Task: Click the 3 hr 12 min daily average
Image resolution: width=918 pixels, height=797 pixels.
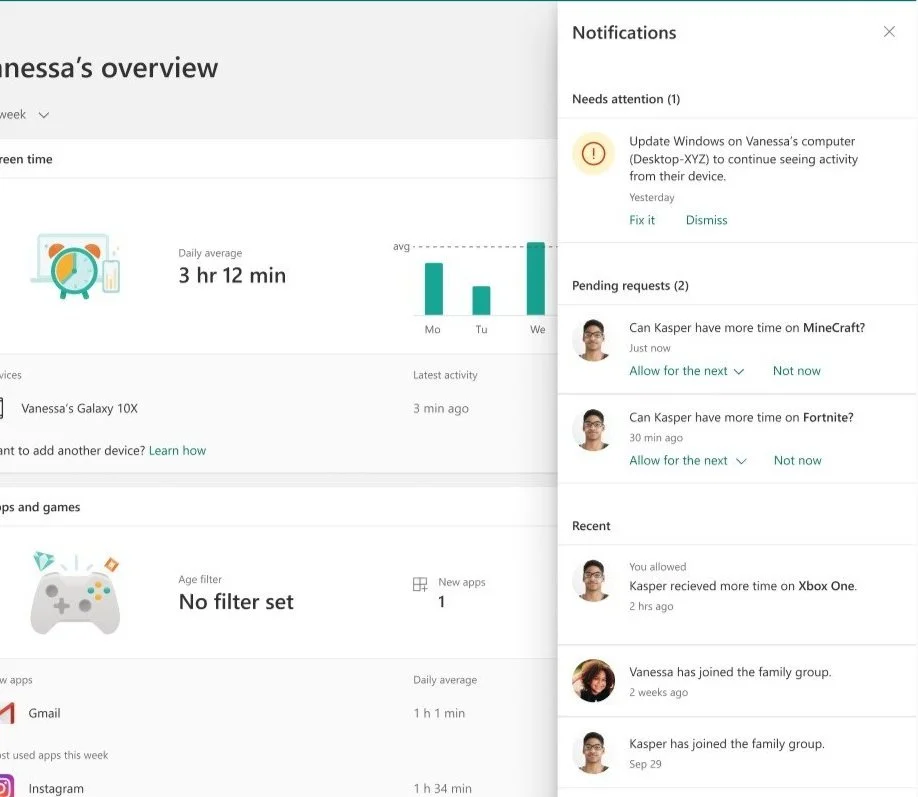Action: click(232, 275)
